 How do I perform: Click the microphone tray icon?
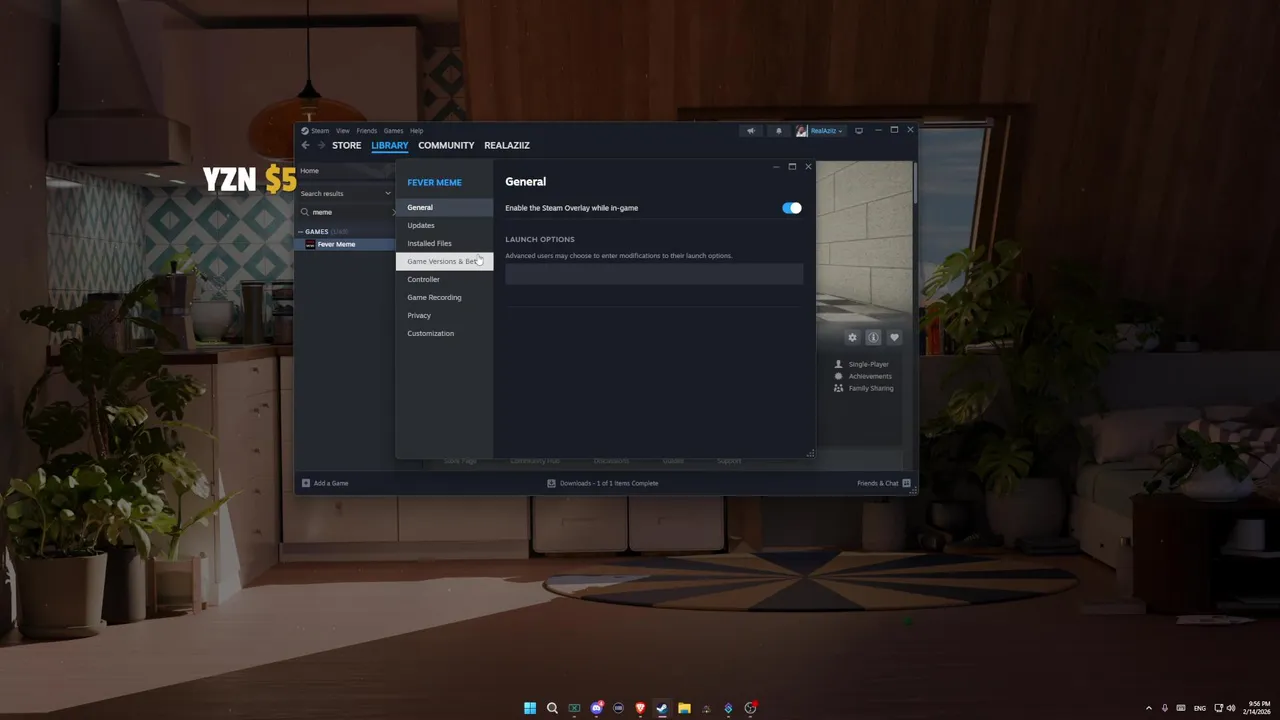point(1165,708)
